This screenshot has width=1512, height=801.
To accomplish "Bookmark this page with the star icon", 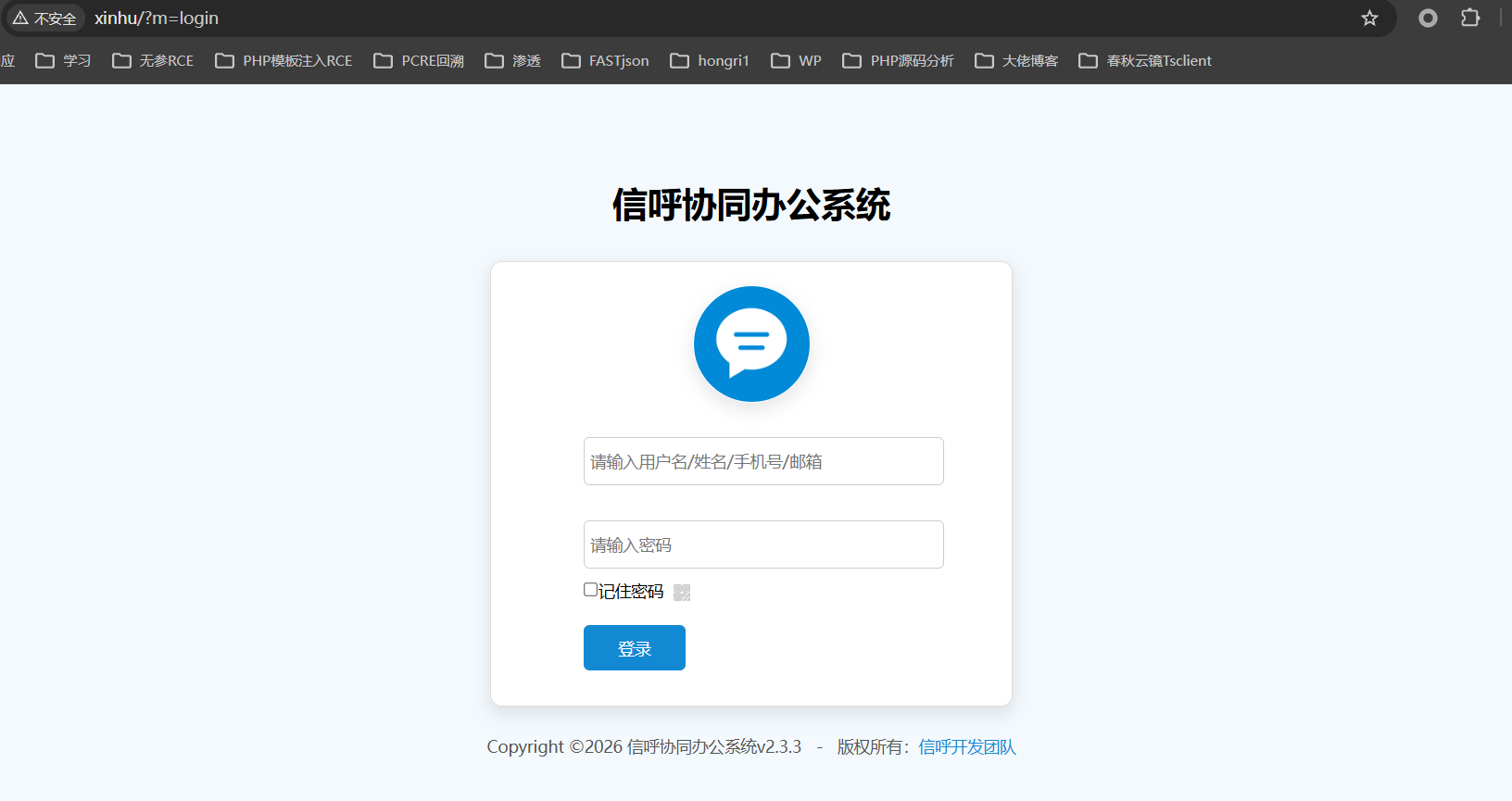I will point(1369,19).
